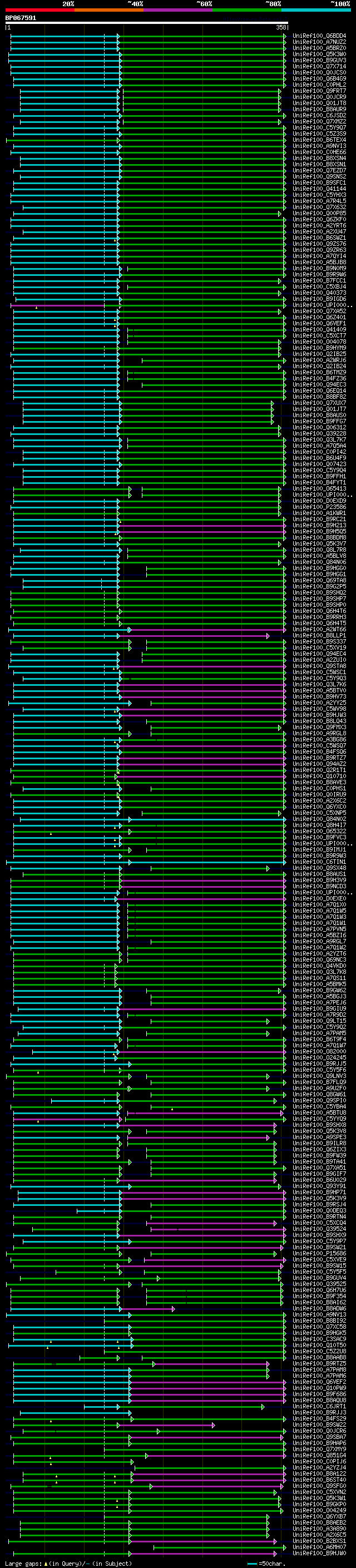The image size is (356, 1568).
Task: Click the UniRef100_Q01JT8 entry
Action: [319, 103]
